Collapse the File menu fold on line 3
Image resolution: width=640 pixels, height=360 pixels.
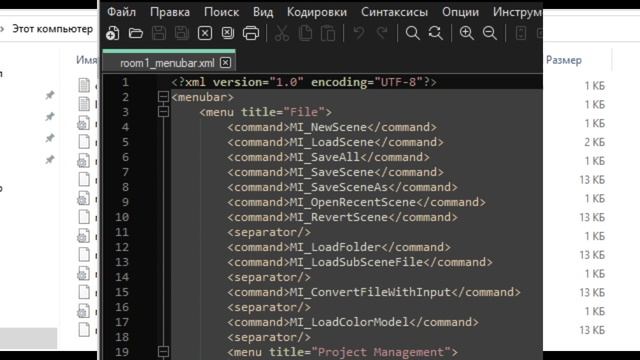pos(163,111)
